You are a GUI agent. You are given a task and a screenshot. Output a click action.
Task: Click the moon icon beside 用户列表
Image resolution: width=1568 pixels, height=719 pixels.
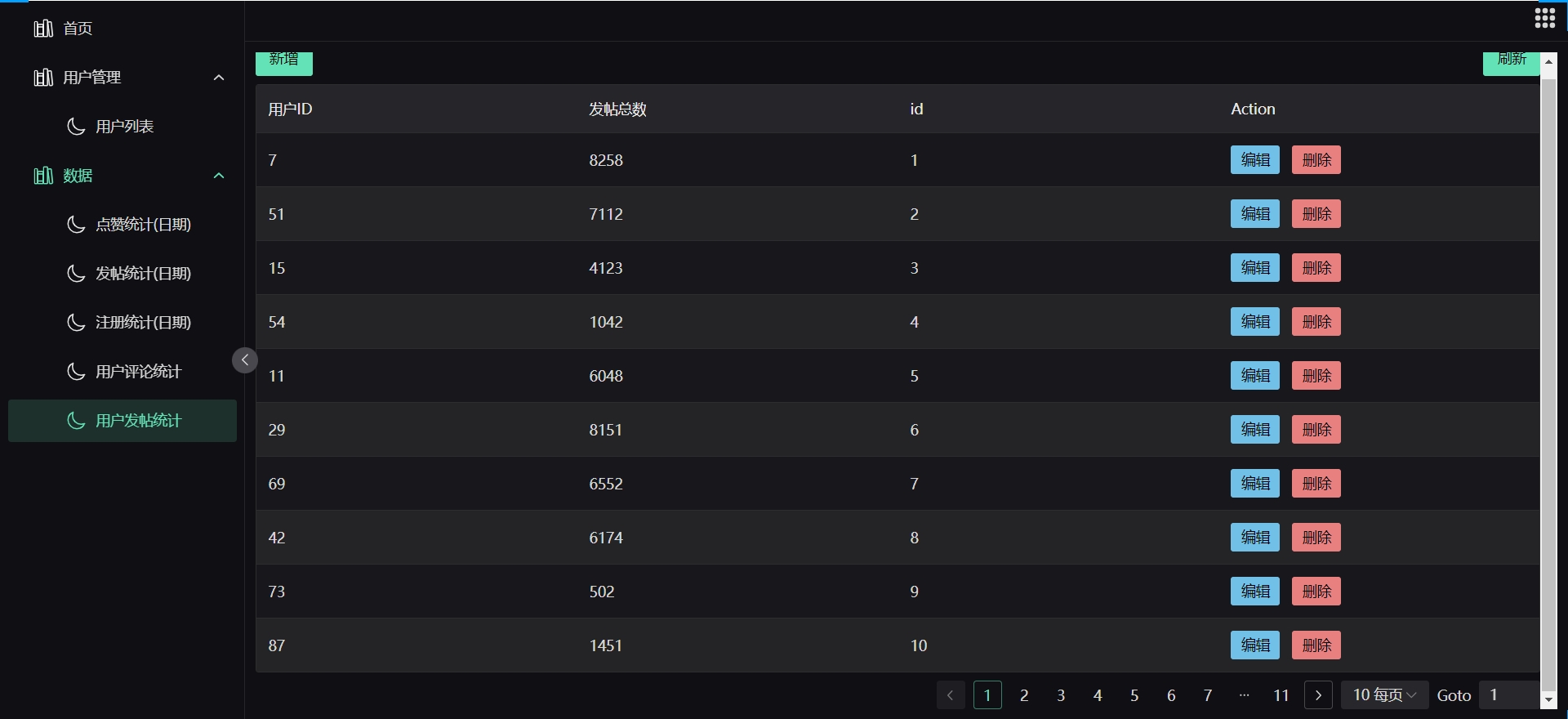[x=76, y=127]
